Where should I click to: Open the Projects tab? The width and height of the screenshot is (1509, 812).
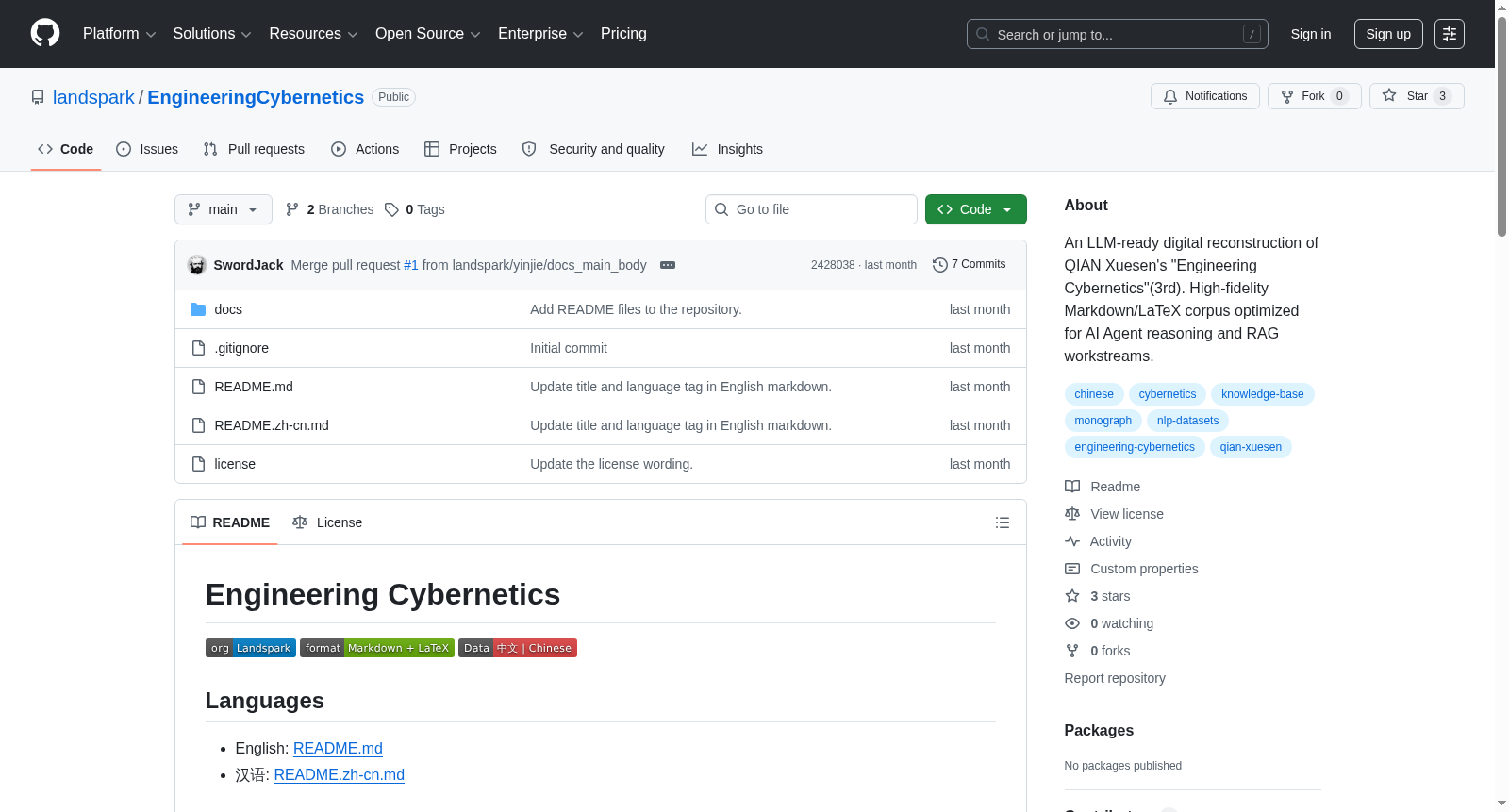coord(460,149)
